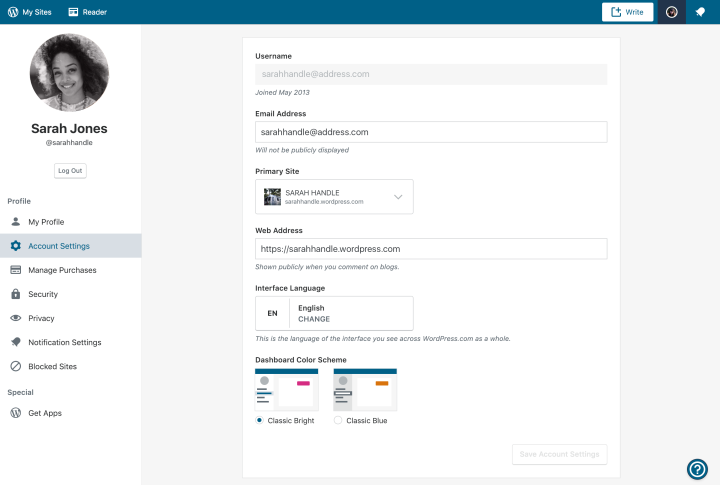Screen dimensions: 720x485
Task: Click the Privacy eye icon
Action: [15, 318]
